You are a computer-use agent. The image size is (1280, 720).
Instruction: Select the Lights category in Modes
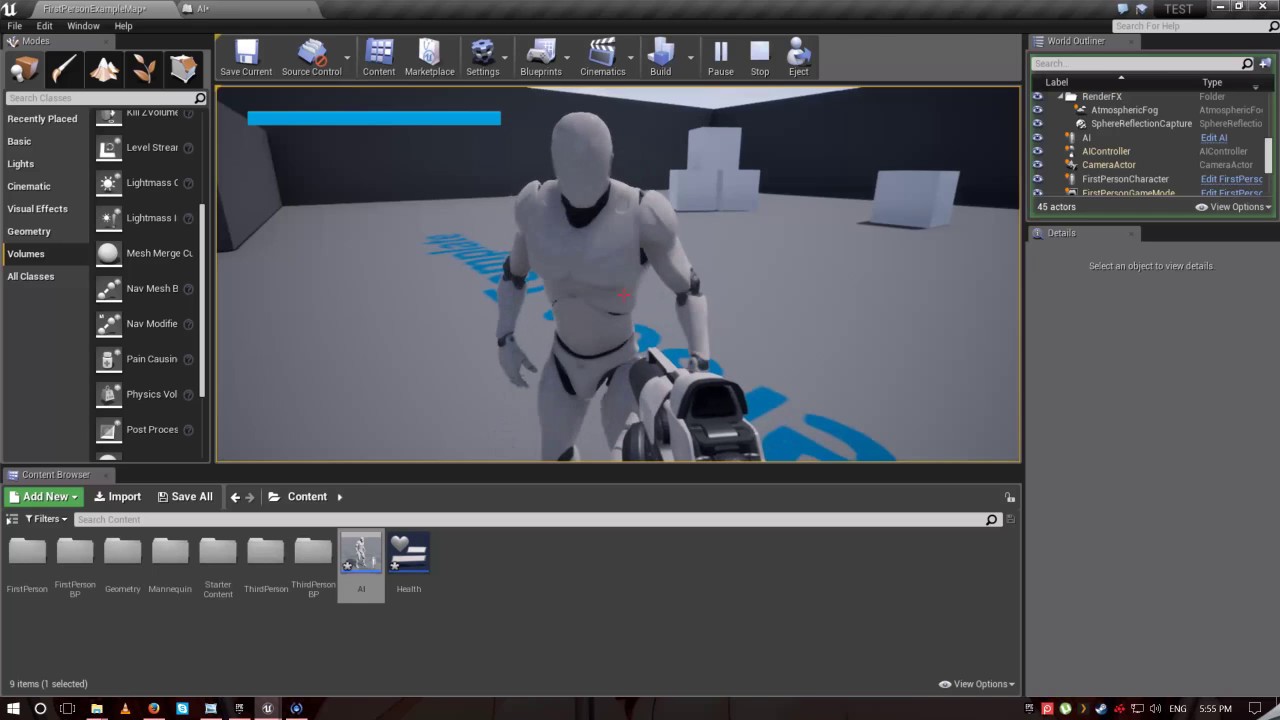(x=21, y=164)
